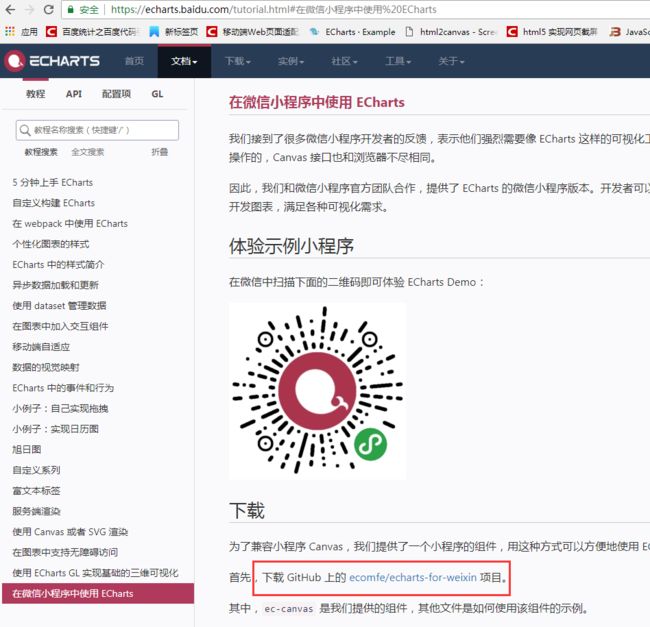Open html2canvas bookmark
The width and height of the screenshot is (650, 627).
click(x=450, y=31)
